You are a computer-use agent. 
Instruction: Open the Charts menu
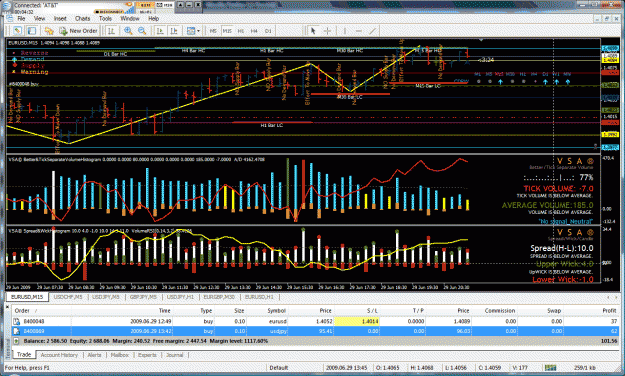click(83, 19)
